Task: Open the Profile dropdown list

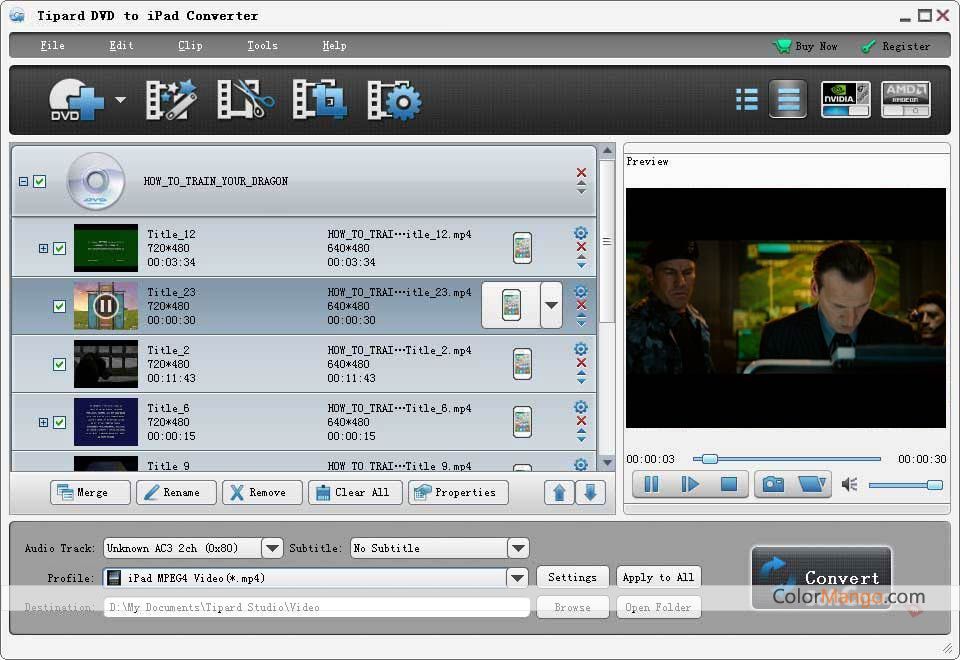Action: click(x=517, y=578)
